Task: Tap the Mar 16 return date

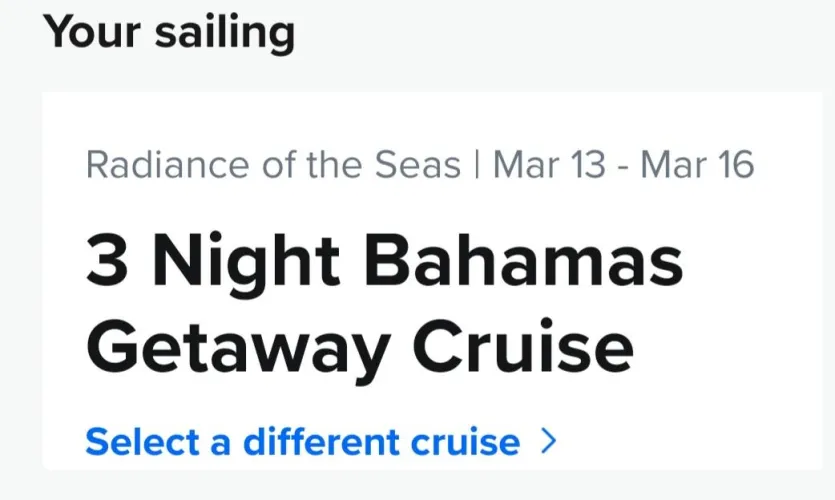Action: pos(696,165)
